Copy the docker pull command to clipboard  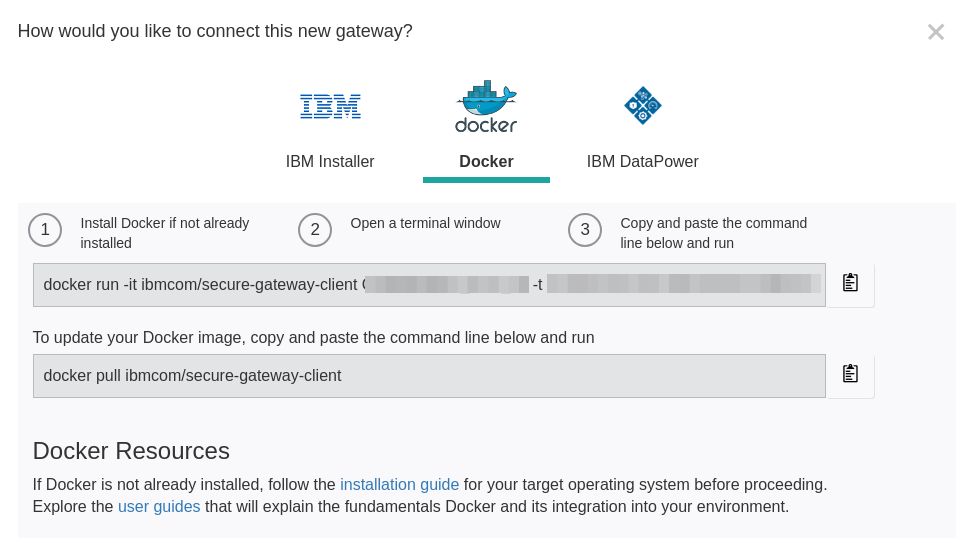coord(850,374)
